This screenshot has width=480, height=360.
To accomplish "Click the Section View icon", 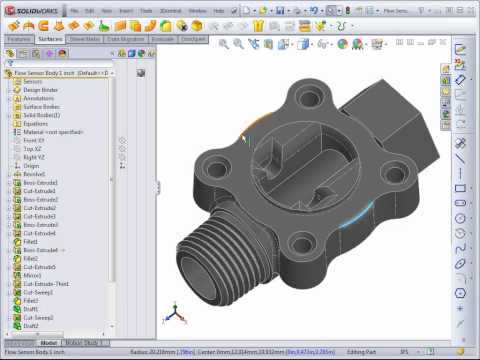I will [x=268, y=44].
